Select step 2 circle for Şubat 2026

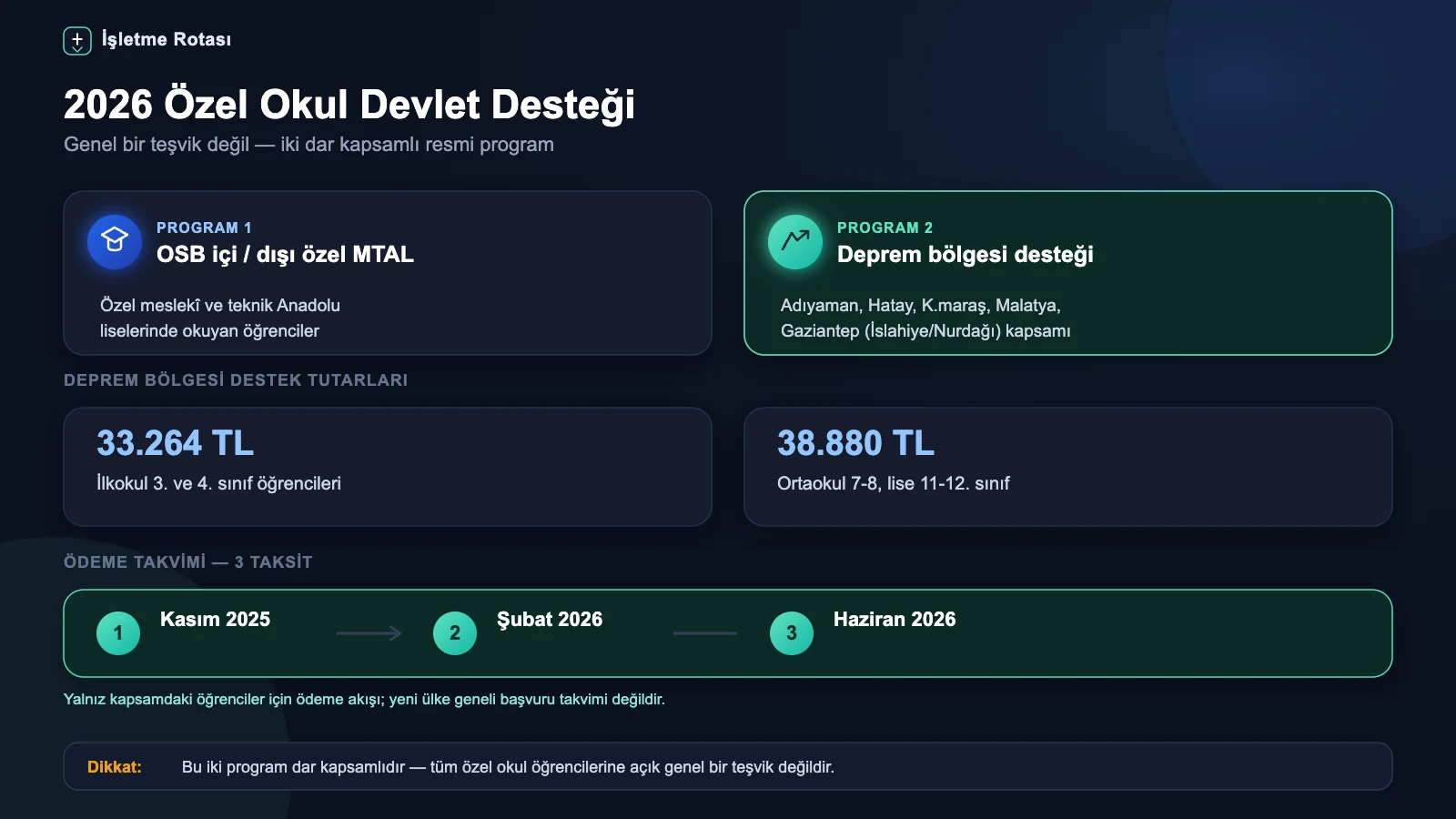(x=455, y=633)
